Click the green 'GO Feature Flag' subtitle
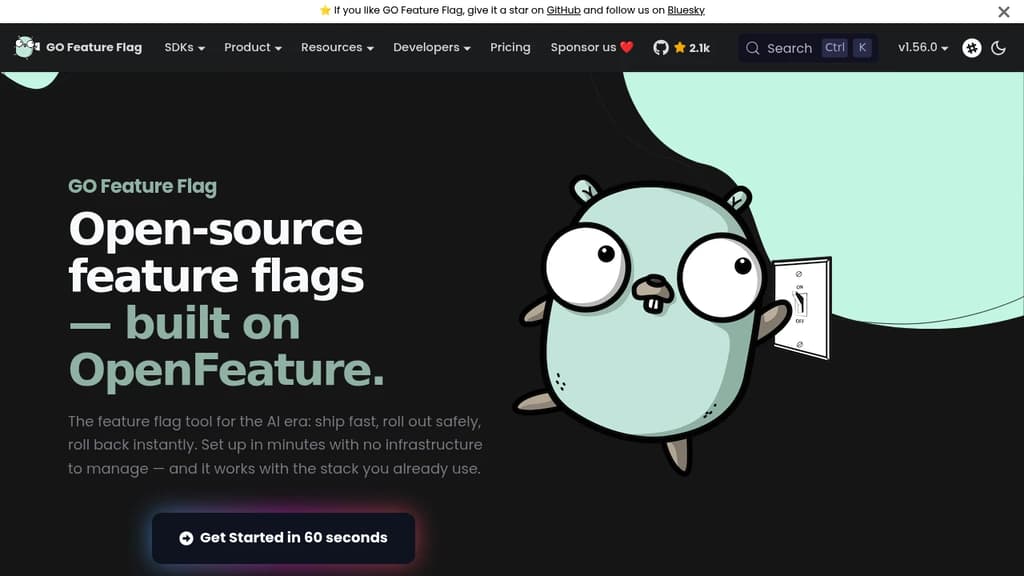The height and width of the screenshot is (576, 1024). tap(142, 186)
